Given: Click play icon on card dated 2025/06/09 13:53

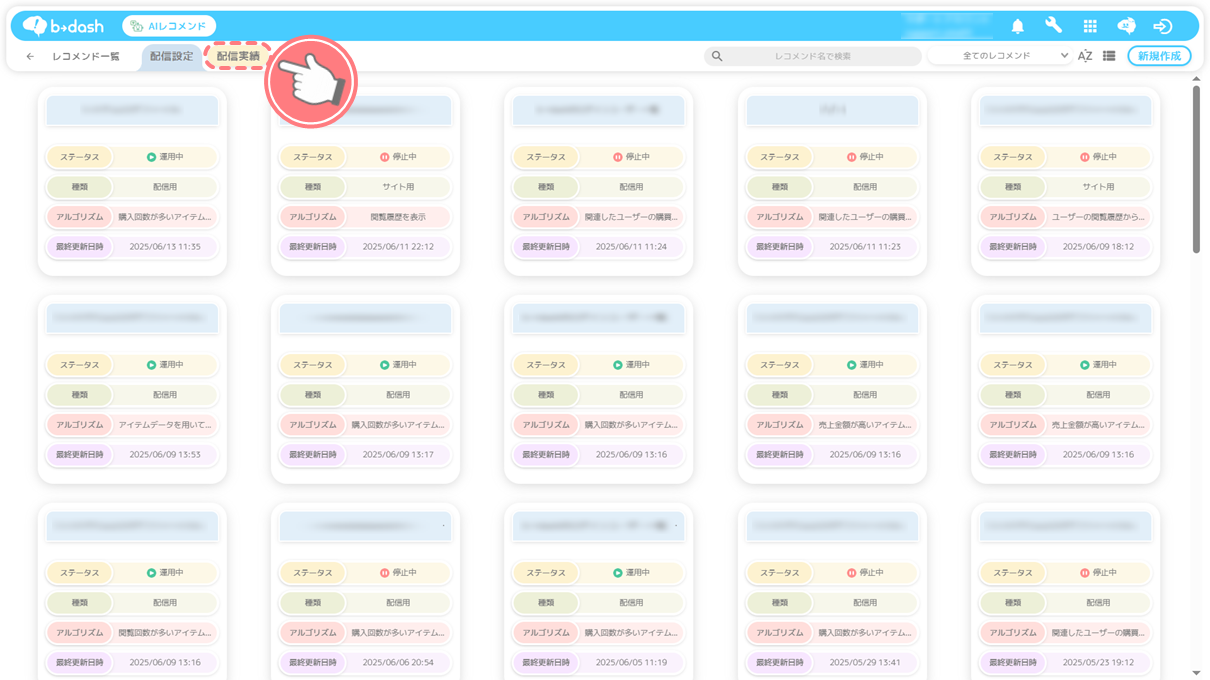Looking at the screenshot, I should pos(151,365).
